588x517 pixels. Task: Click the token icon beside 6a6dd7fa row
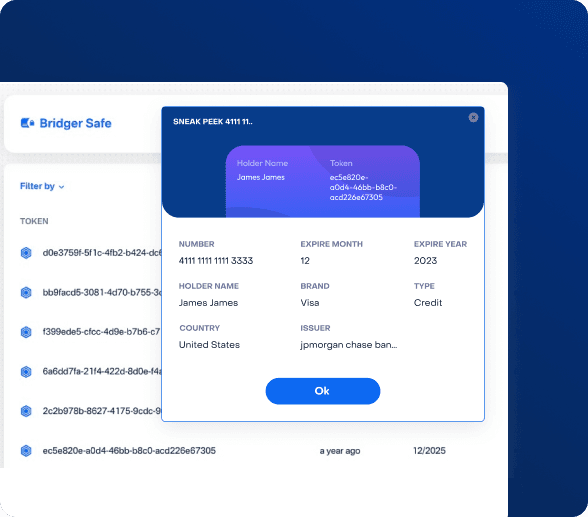coord(26,372)
